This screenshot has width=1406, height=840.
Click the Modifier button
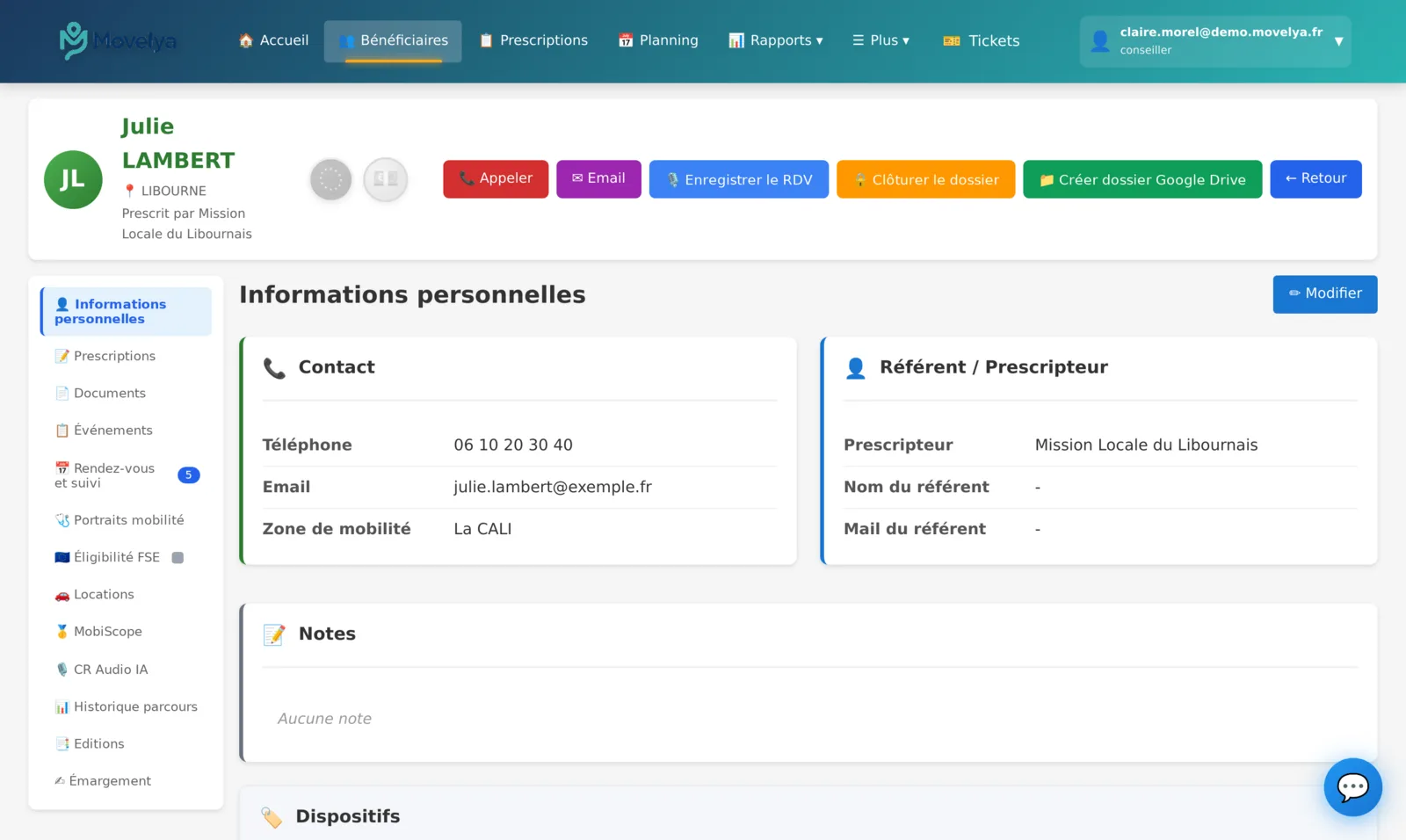point(1325,293)
